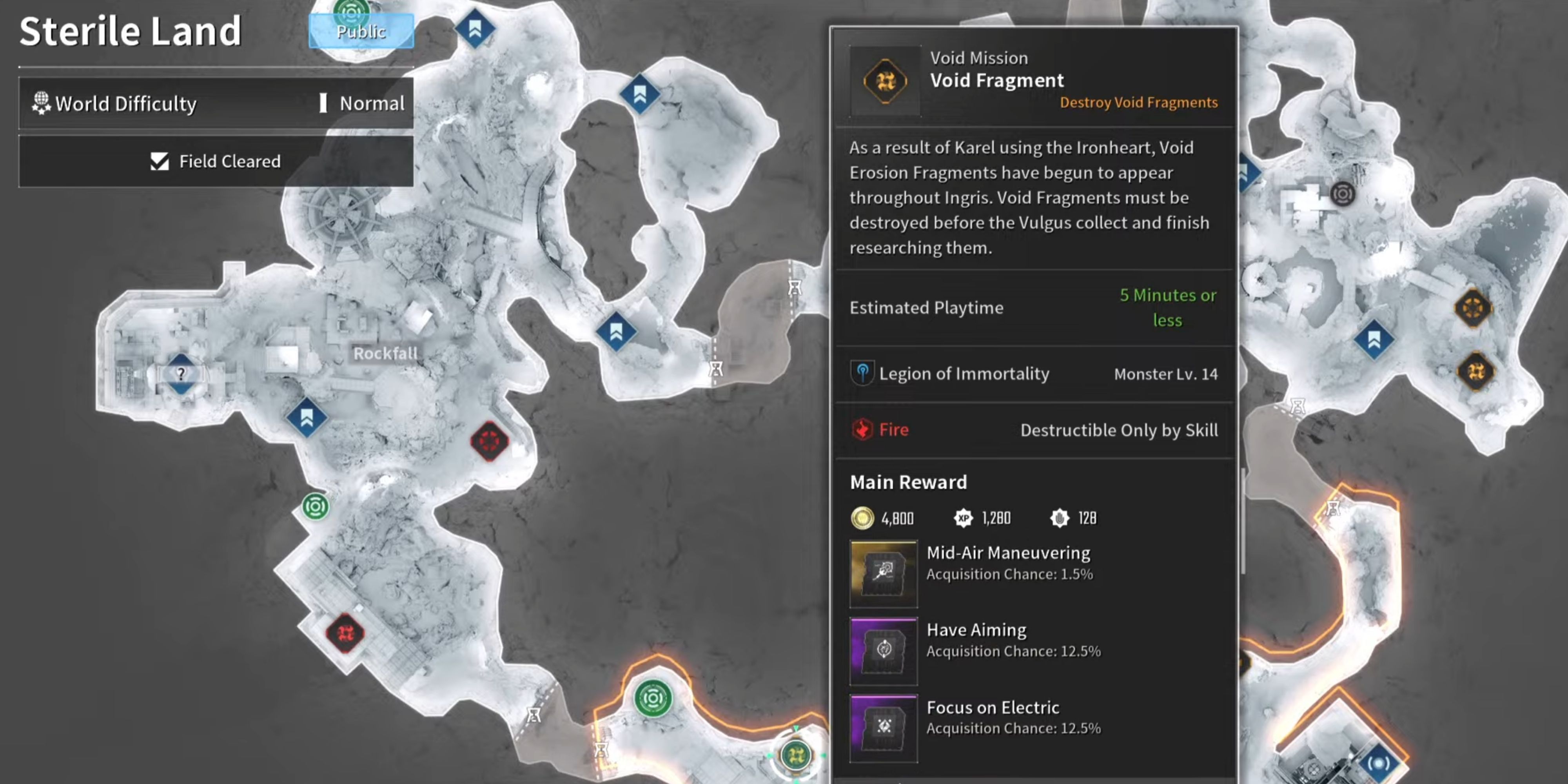Screen dimensions: 1568x784
Task: Select the green outpost icon on the west path
Action: pyautogui.click(x=315, y=506)
